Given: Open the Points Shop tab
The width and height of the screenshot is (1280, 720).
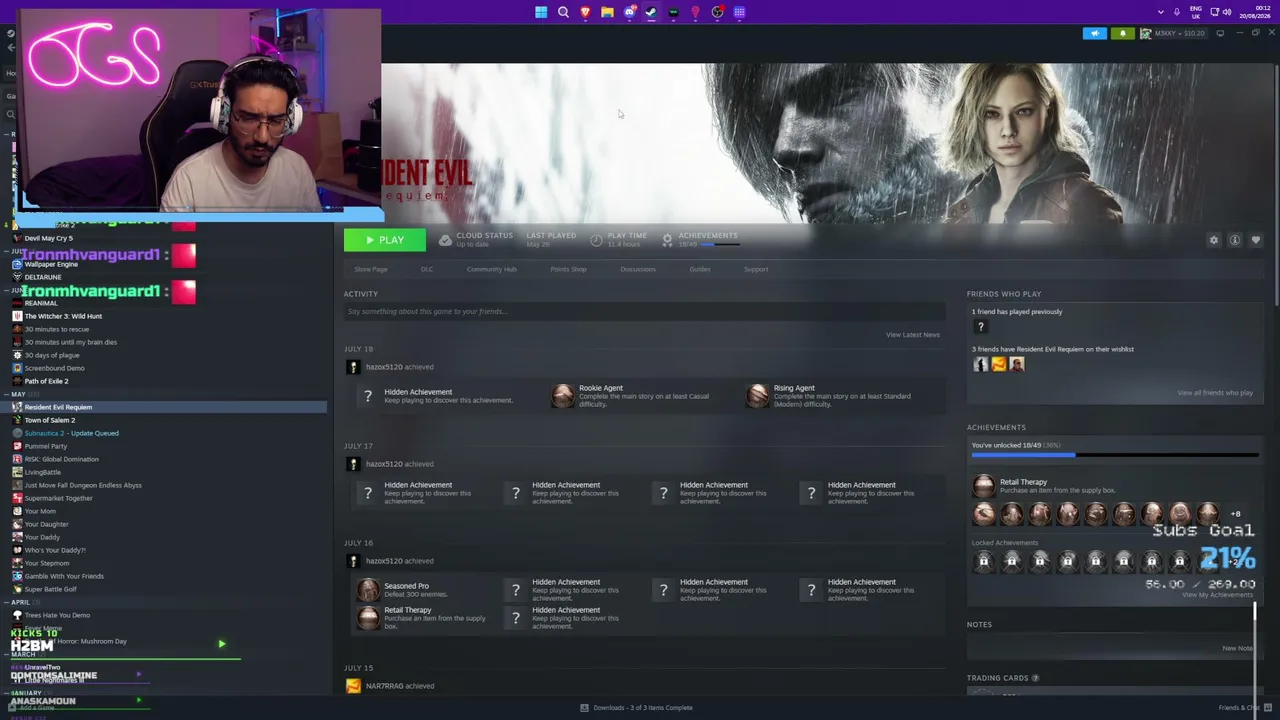Looking at the screenshot, I should coord(568,269).
